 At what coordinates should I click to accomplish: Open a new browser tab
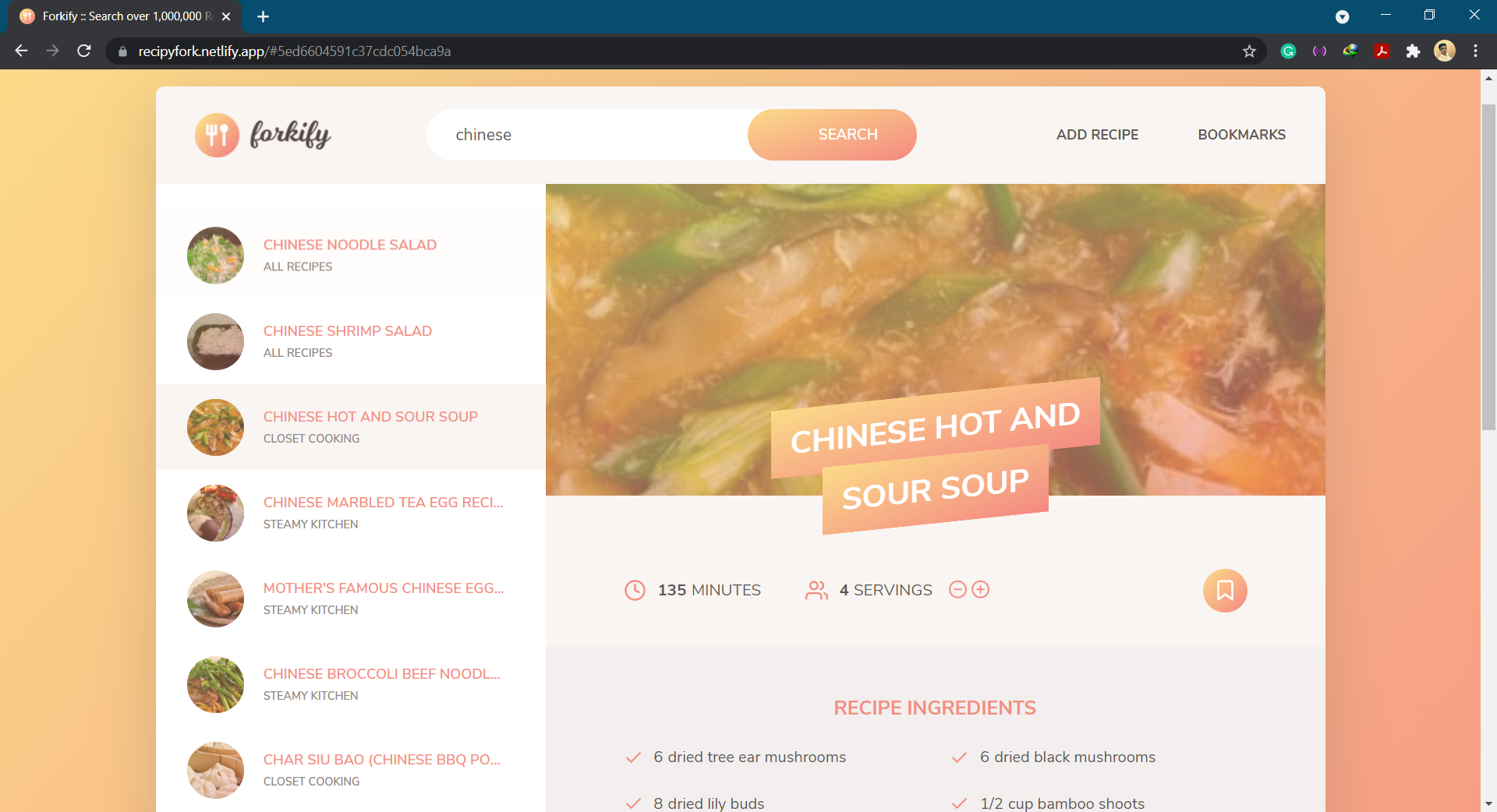pyautogui.click(x=263, y=16)
